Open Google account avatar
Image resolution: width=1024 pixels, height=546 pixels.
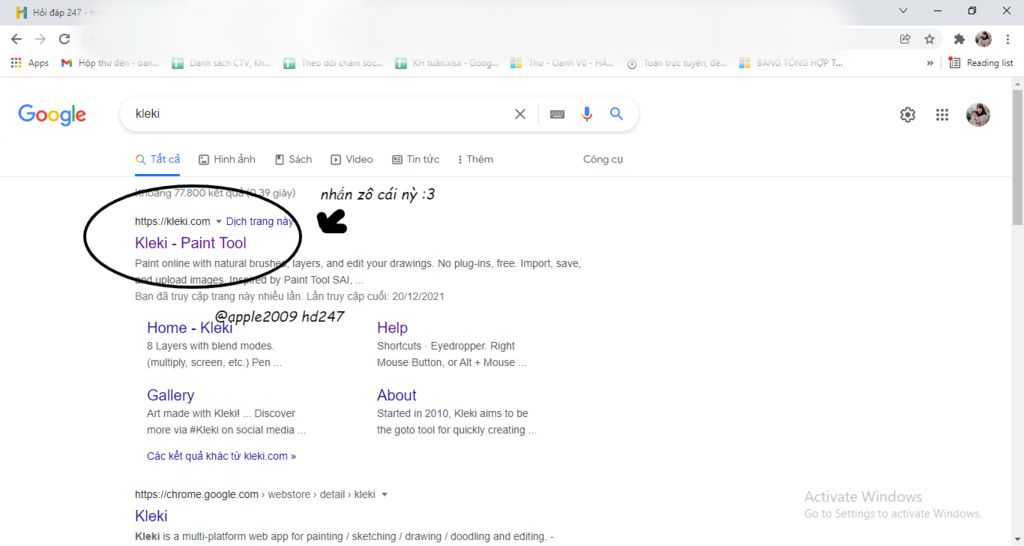point(978,115)
